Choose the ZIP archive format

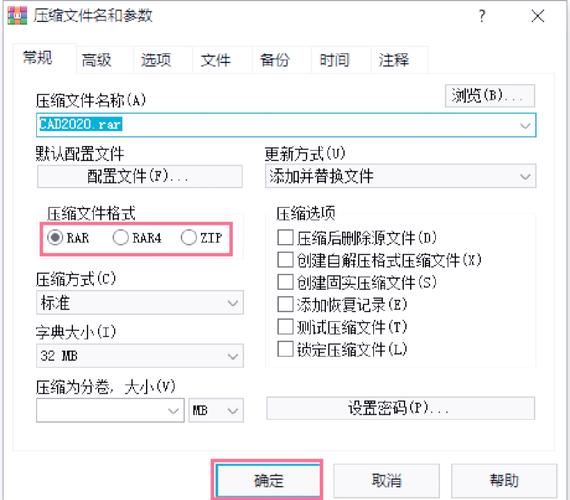pyautogui.click(x=189, y=238)
